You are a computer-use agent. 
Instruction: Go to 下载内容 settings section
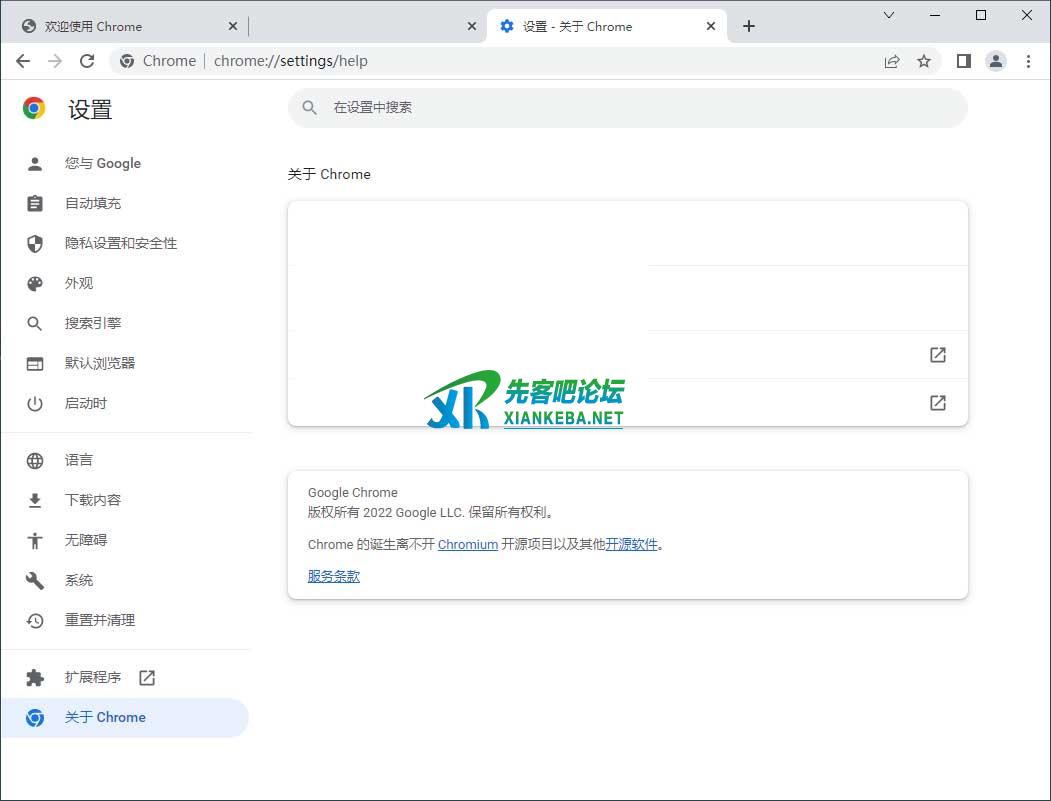pos(93,500)
